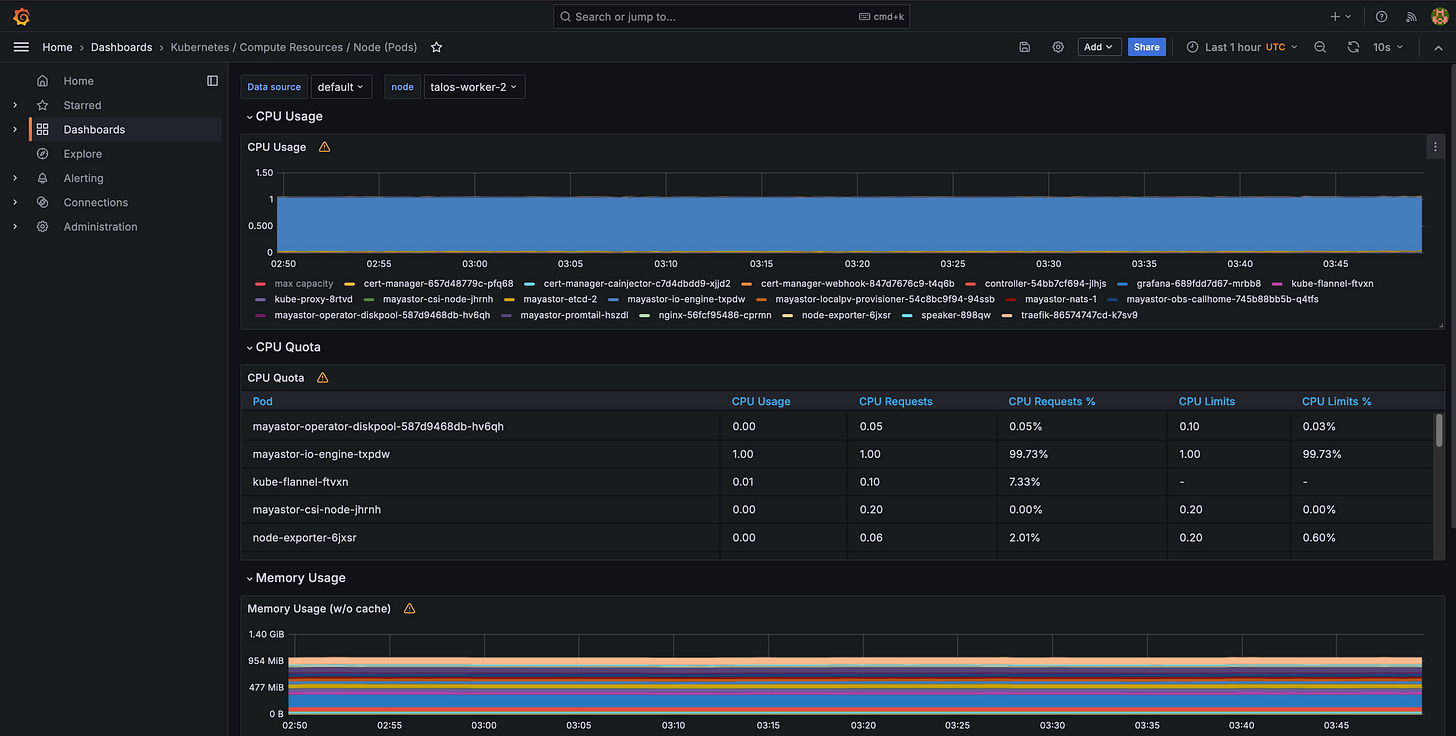Star this dashboard as favorite
Image resolution: width=1456 pixels, height=736 pixels.
[x=437, y=47]
